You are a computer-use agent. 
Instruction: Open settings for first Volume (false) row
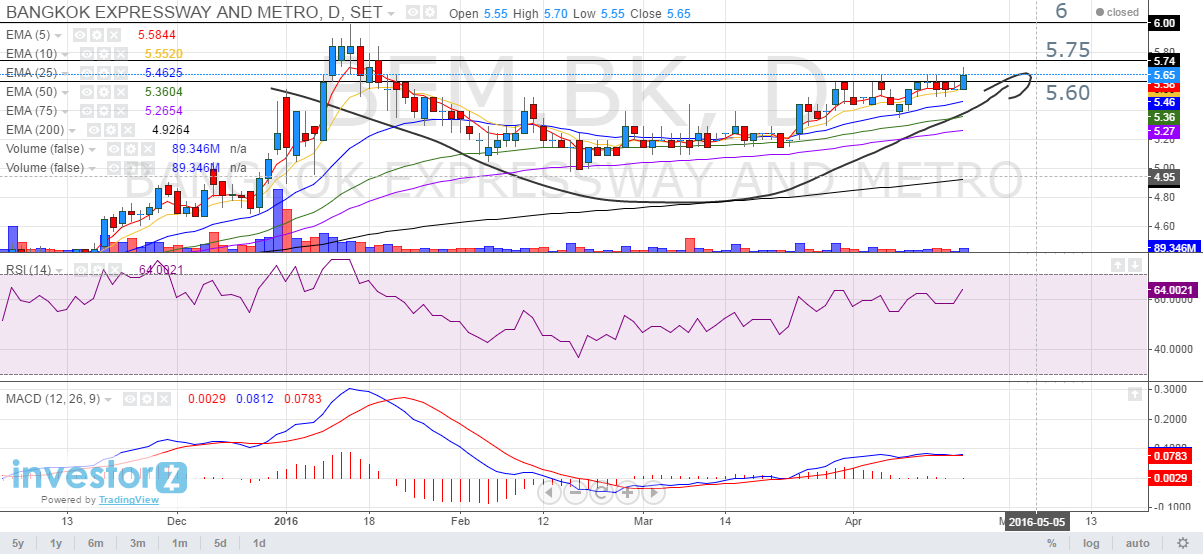point(131,149)
